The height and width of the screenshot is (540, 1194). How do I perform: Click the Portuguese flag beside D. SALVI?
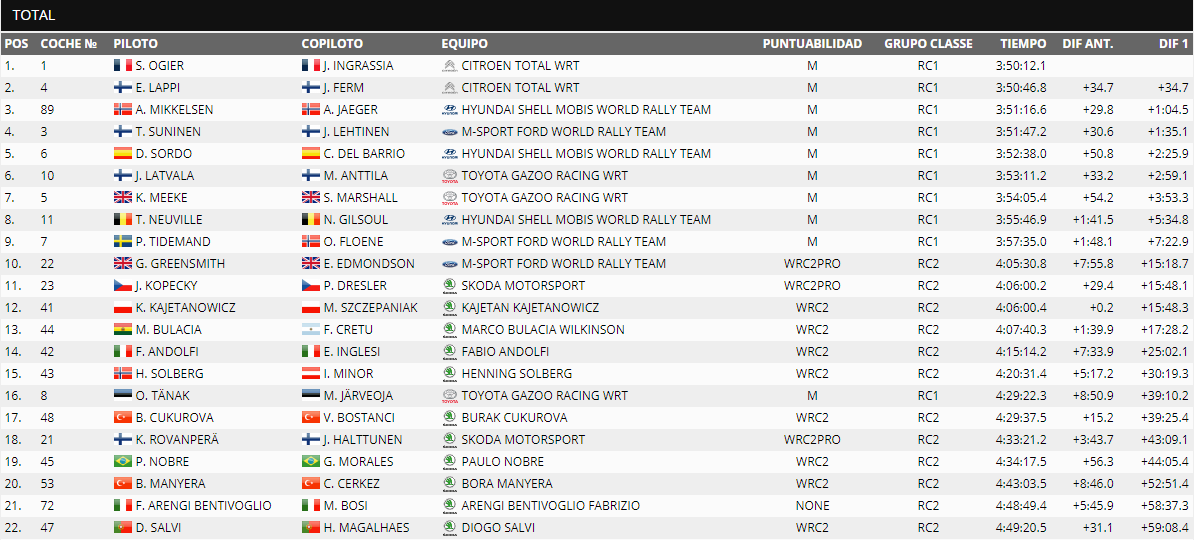pos(123,528)
